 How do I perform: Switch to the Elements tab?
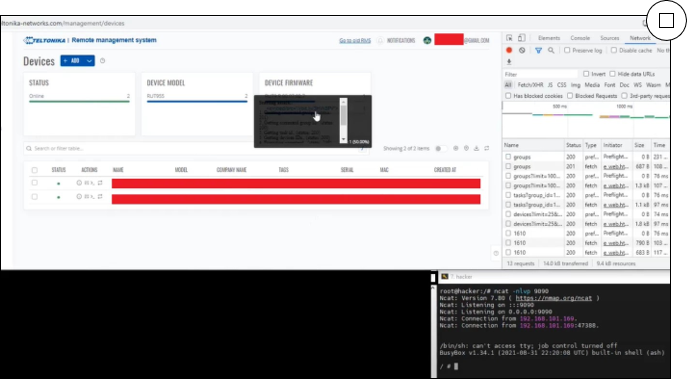549,38
